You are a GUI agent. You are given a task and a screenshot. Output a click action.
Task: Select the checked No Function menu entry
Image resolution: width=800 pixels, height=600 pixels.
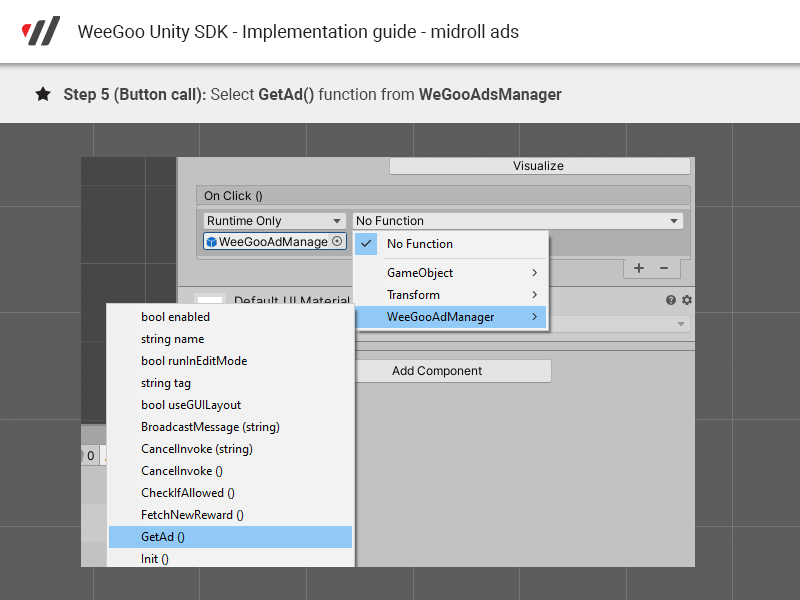coord(451,244)
